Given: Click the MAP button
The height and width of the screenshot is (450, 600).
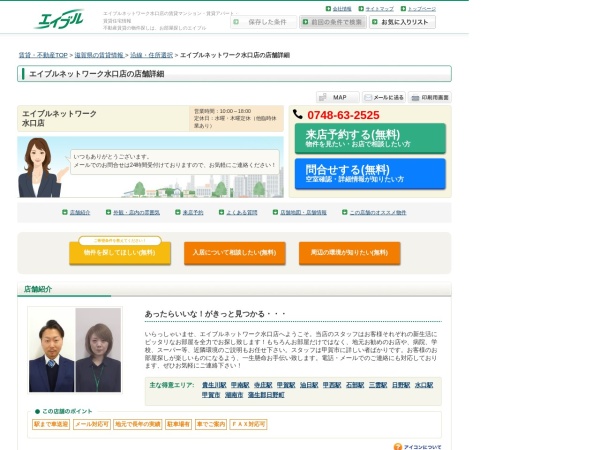Looking at the screenshot, I should pos(338,98).
